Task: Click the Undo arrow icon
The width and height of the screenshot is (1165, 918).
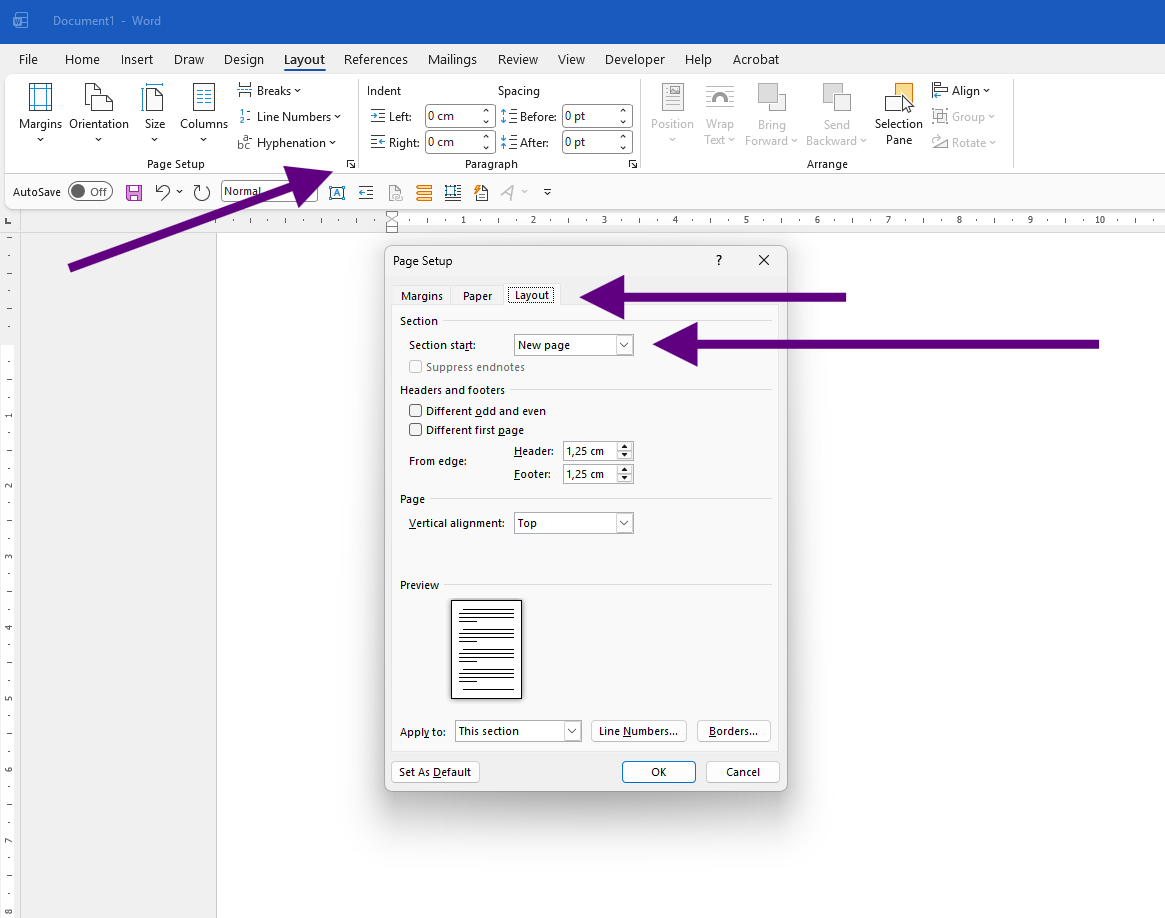Action: pos(163,192)
